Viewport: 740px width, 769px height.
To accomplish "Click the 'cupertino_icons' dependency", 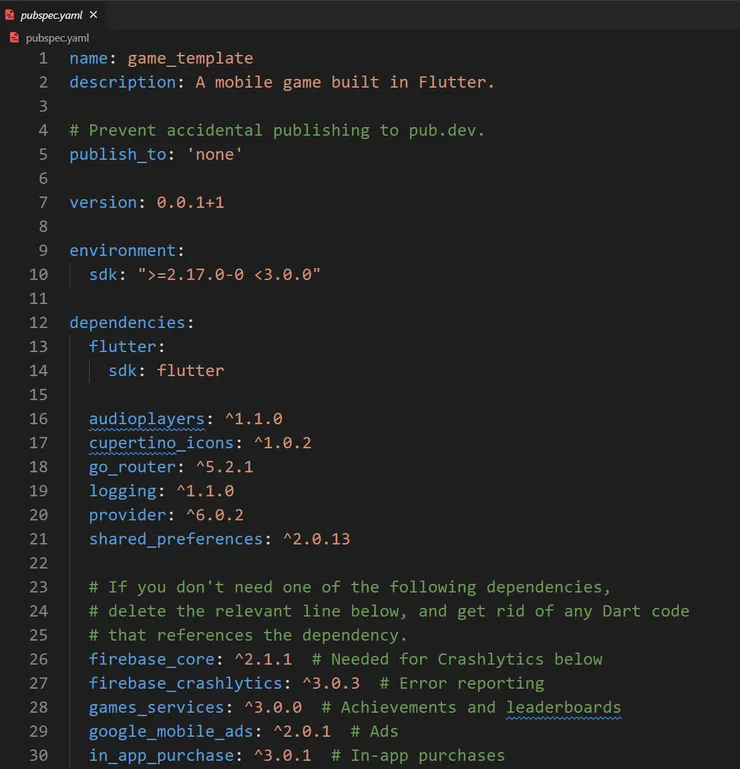I will pyautogui.click(x=161, y=443).
